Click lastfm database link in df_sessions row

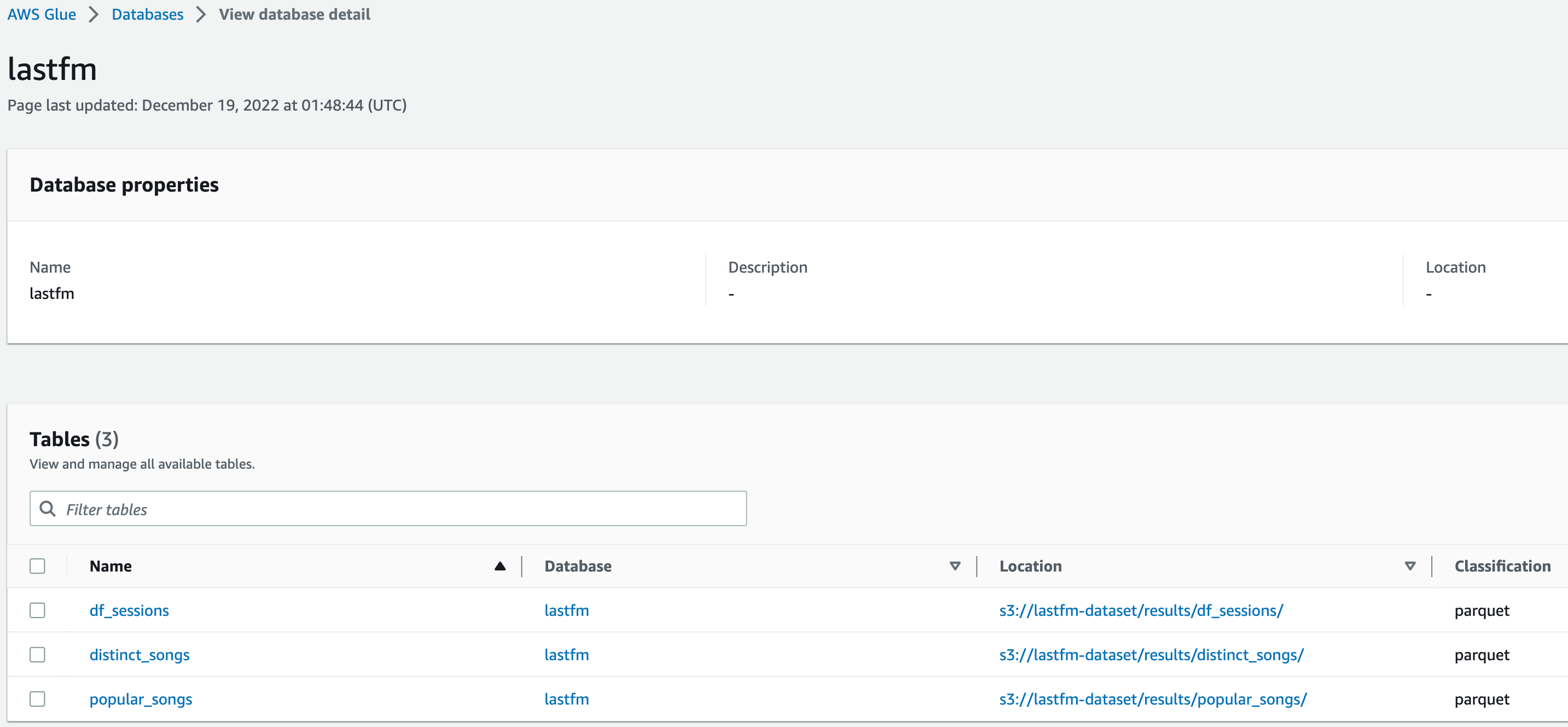[566, 610]
